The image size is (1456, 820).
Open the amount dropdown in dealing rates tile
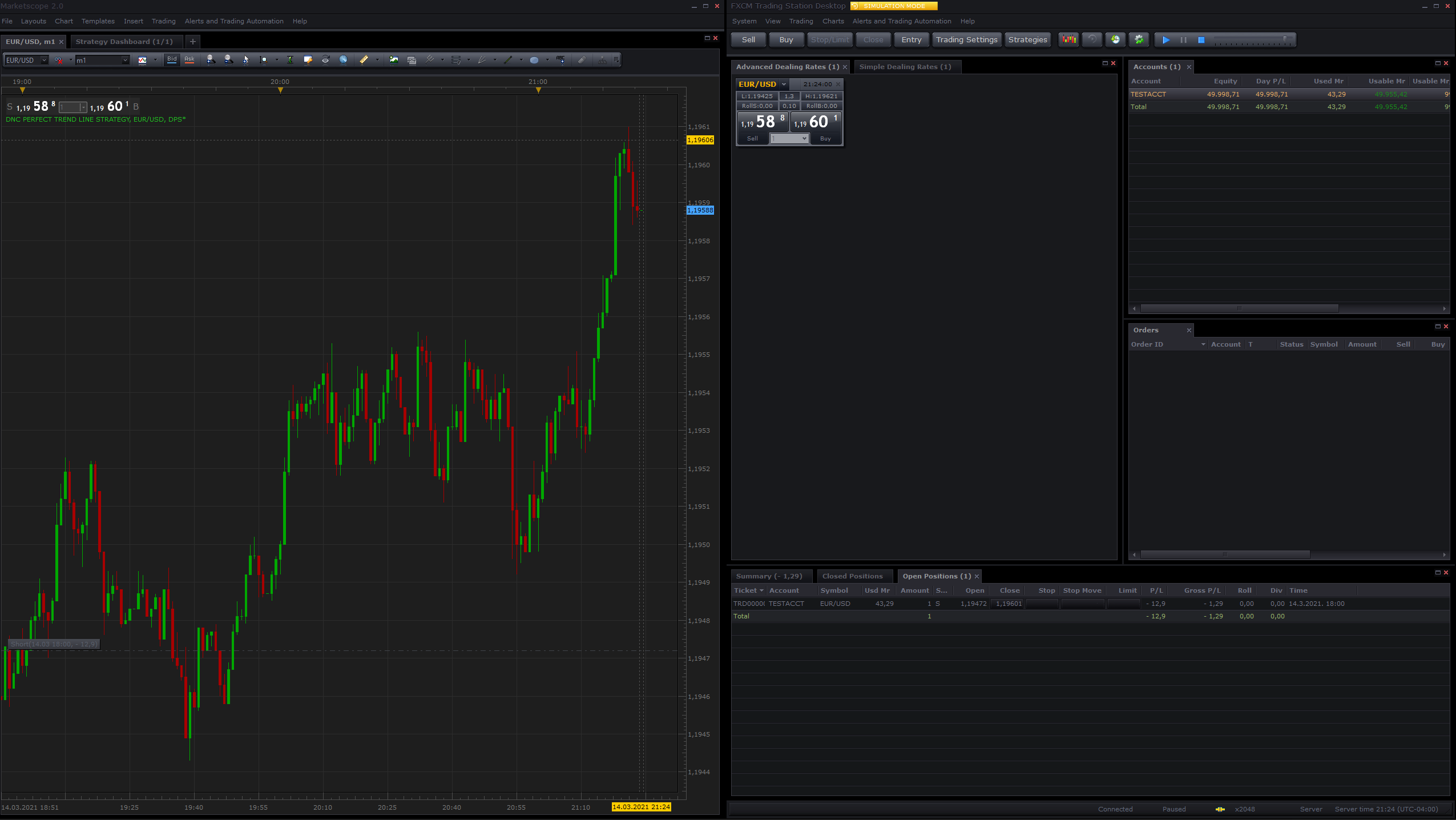pos(789,138)
